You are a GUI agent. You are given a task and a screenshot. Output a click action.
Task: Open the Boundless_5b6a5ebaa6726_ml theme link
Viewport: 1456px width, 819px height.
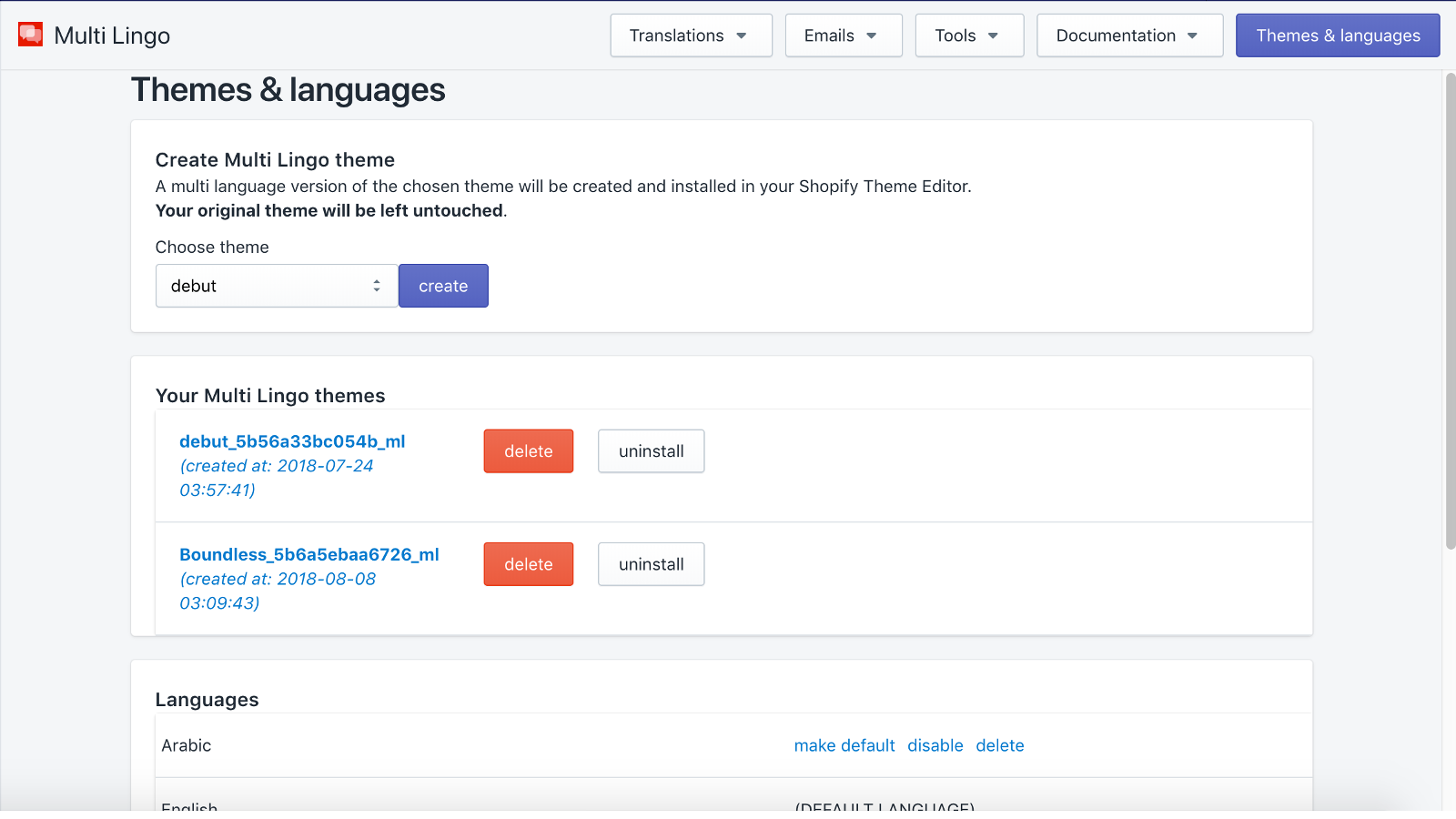[x=308, y=553]
